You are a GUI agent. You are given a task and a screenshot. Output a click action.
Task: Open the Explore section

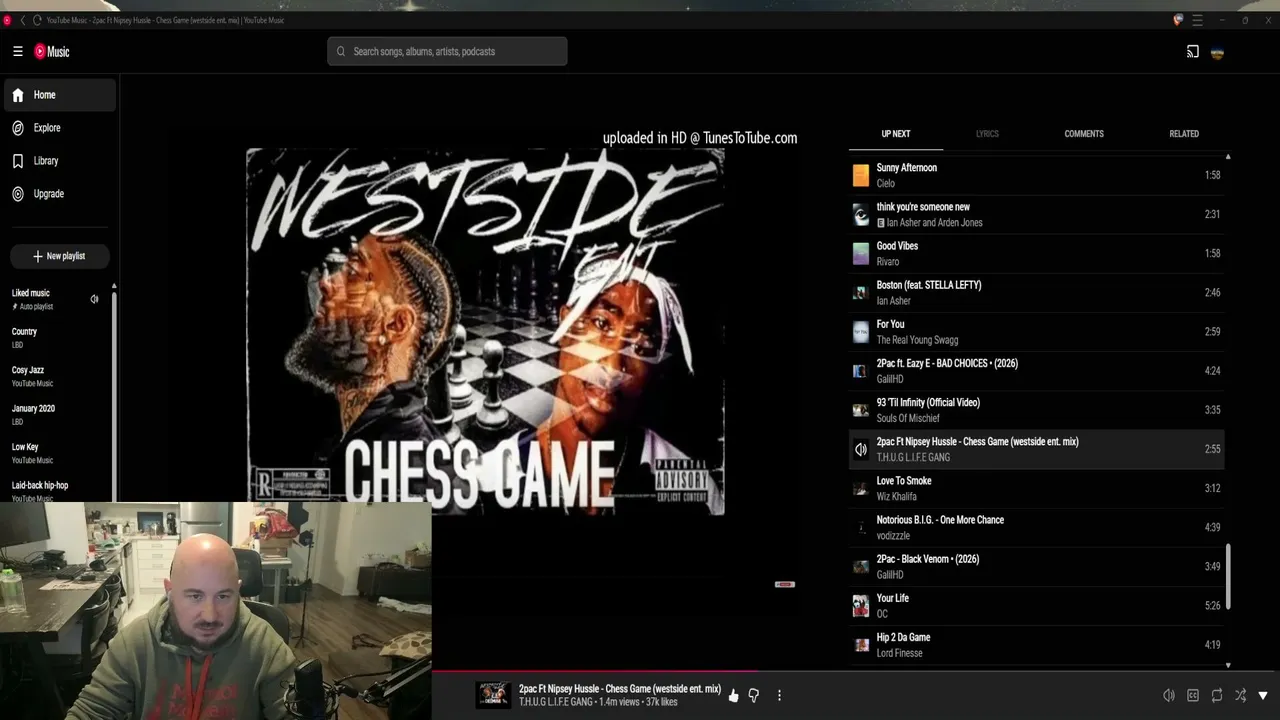click(x=59, y=128)
